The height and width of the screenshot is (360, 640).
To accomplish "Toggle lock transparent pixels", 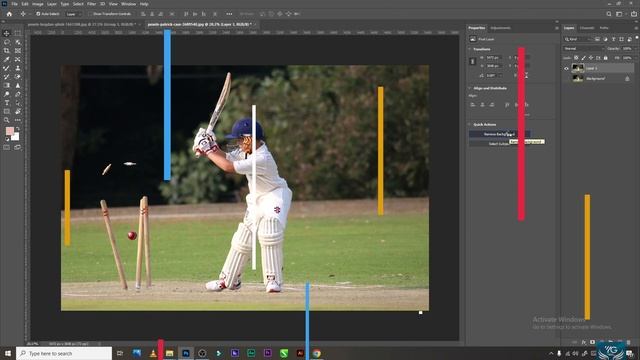I will (576, 58).
